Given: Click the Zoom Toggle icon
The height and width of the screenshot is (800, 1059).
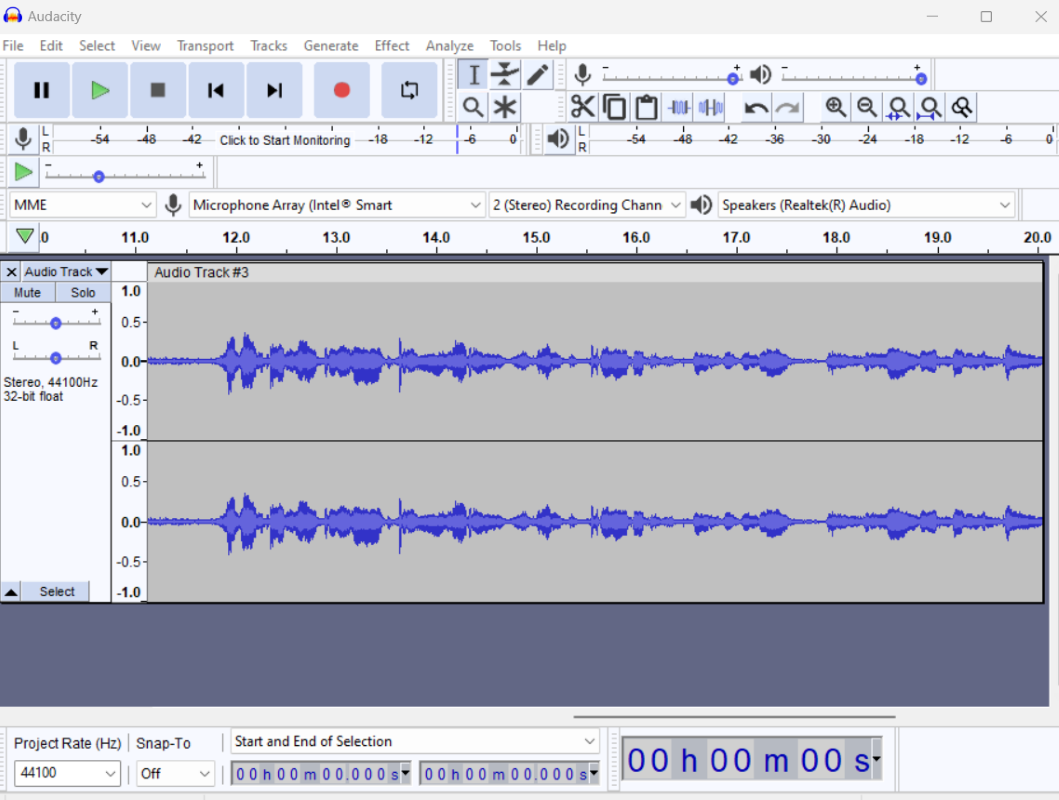Looking at the screenshot, I should 962,107.
